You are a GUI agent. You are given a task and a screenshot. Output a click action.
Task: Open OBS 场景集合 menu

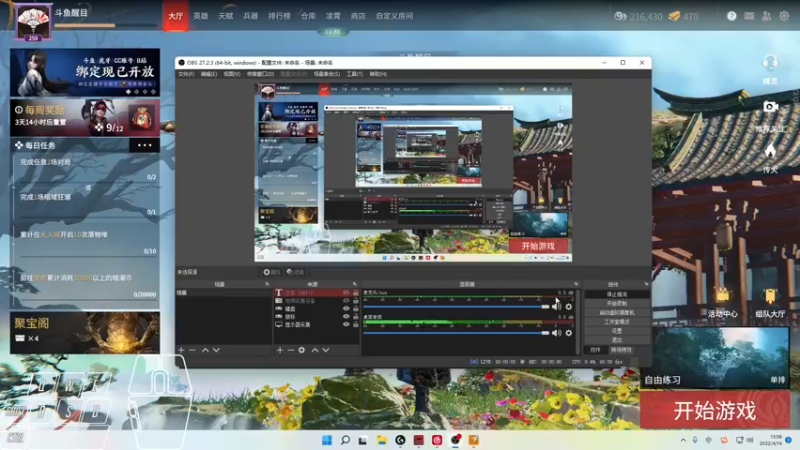(x=327, y=74)
